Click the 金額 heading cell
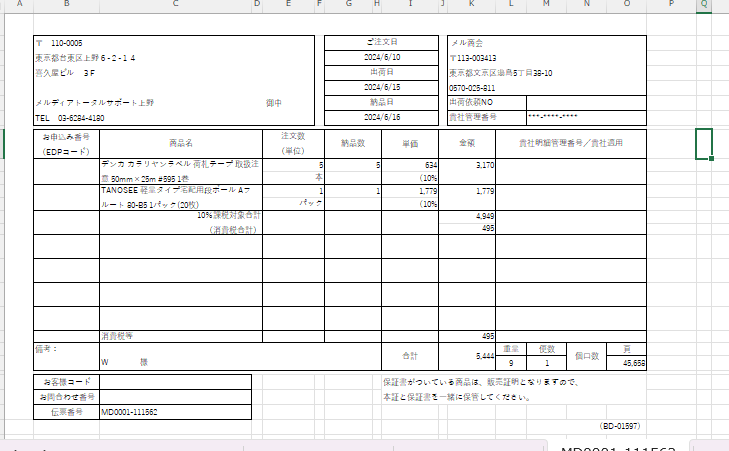 467,143
